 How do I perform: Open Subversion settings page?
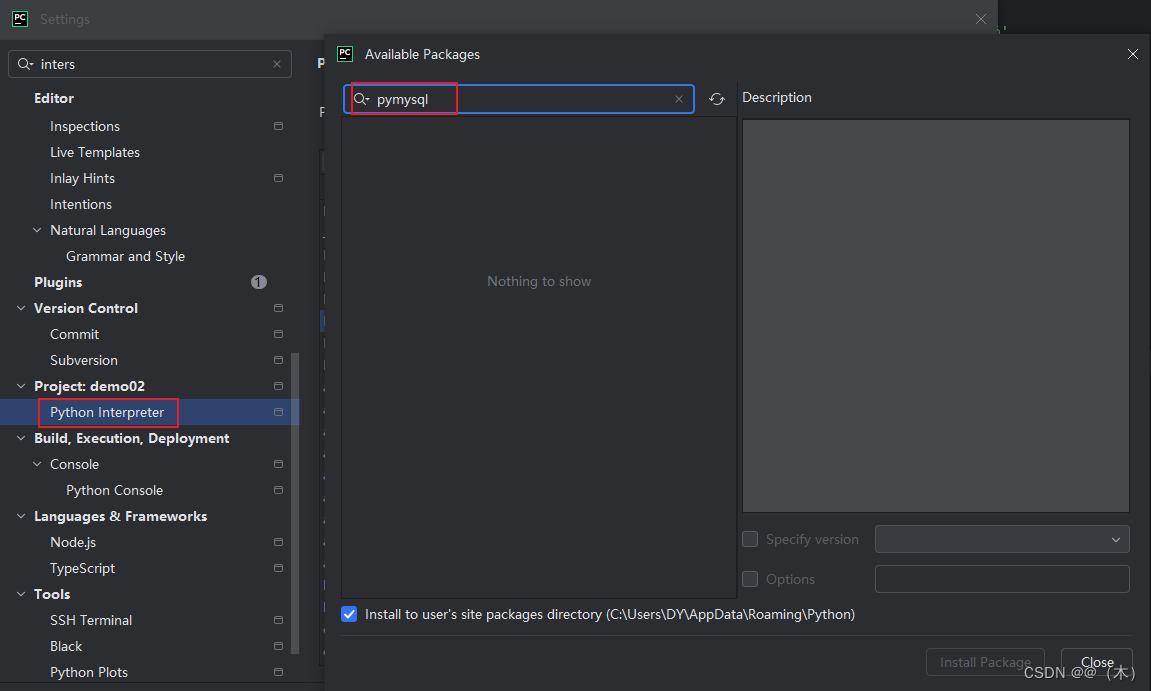pyautogui.click(x=84, y=361)
